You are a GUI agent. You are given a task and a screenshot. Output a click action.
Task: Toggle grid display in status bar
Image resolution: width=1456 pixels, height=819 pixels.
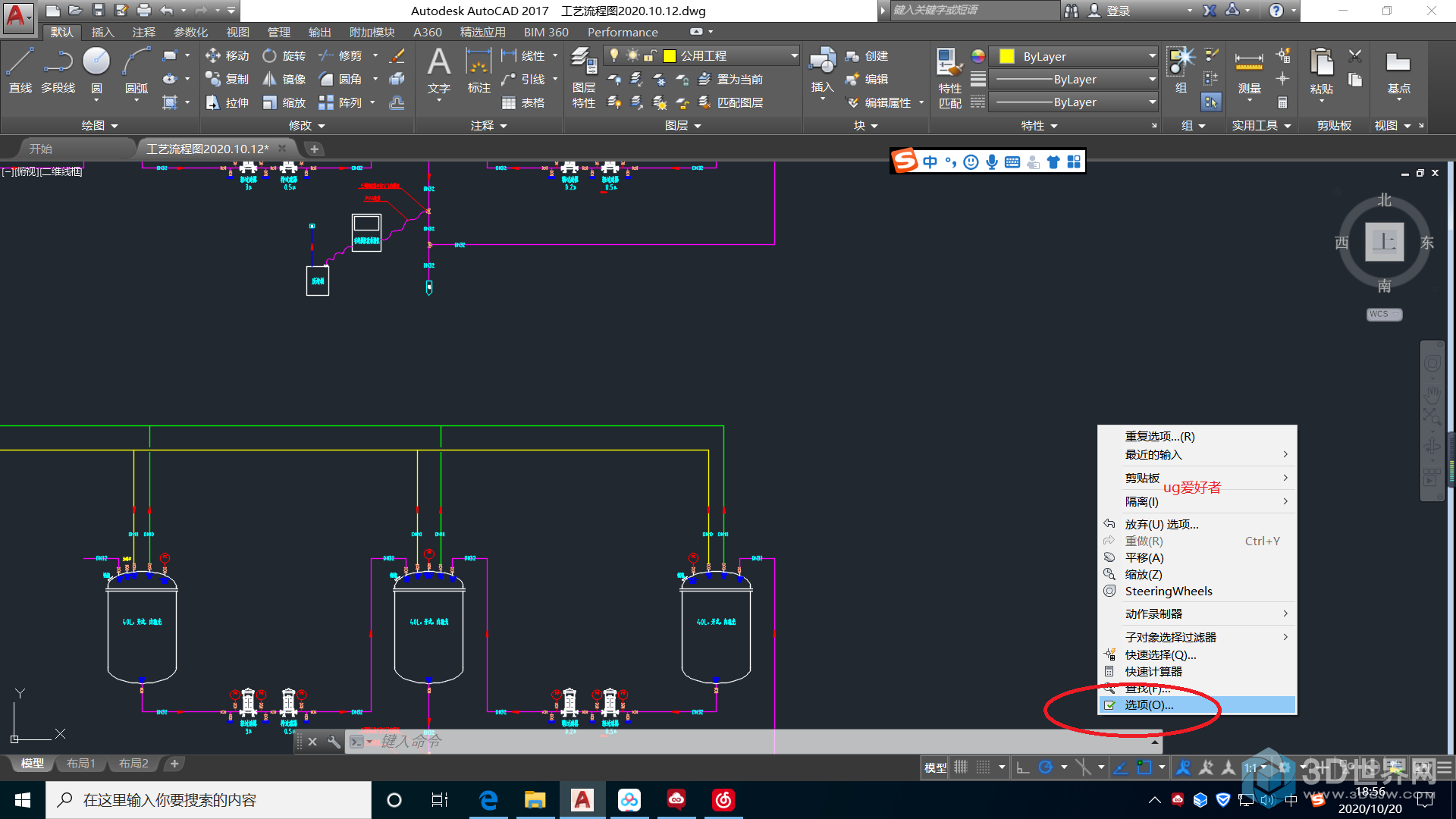click(961, 767)
